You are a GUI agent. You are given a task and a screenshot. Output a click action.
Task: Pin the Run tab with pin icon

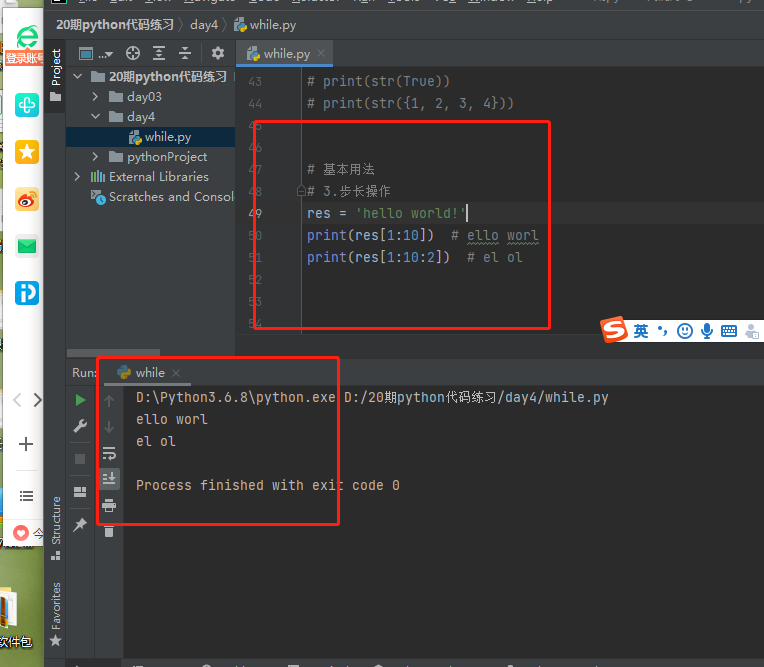[x=80, y=524]
